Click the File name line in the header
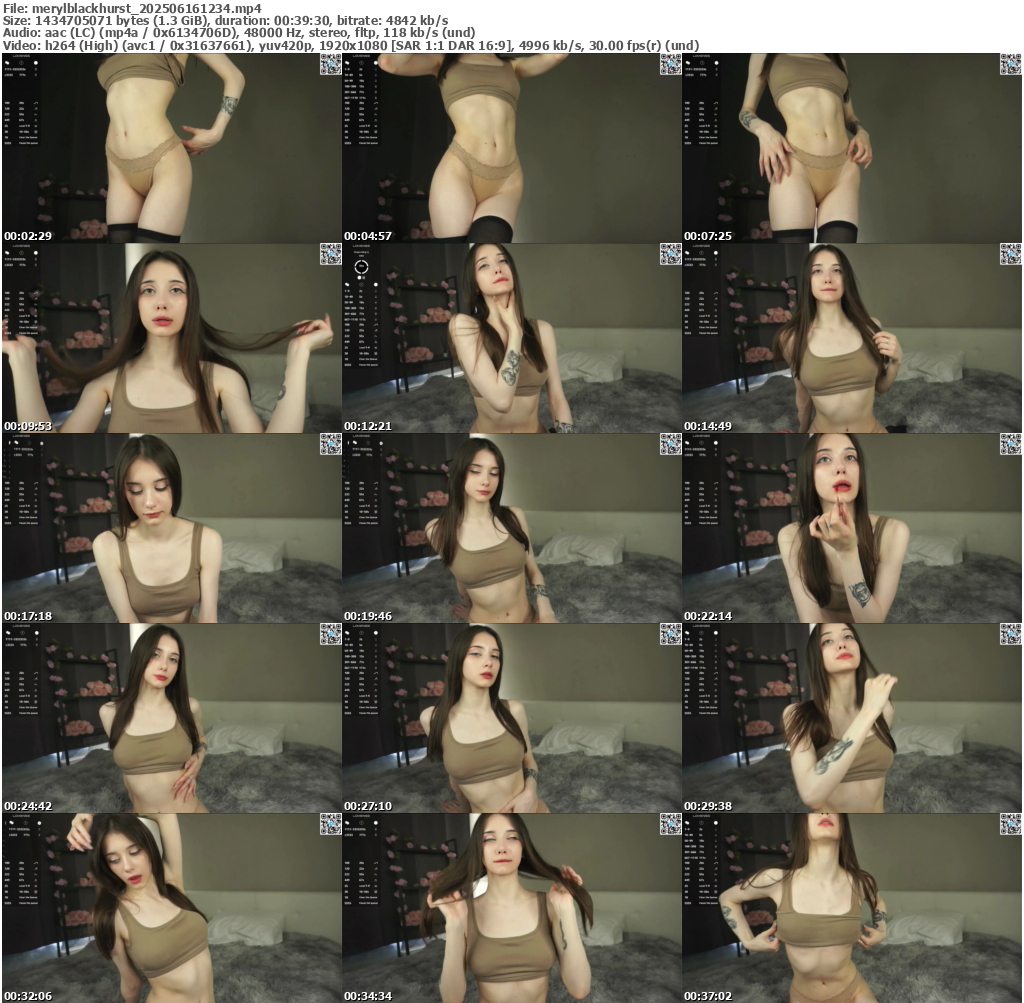The image size is (1024, 1003). pos(132,7)
